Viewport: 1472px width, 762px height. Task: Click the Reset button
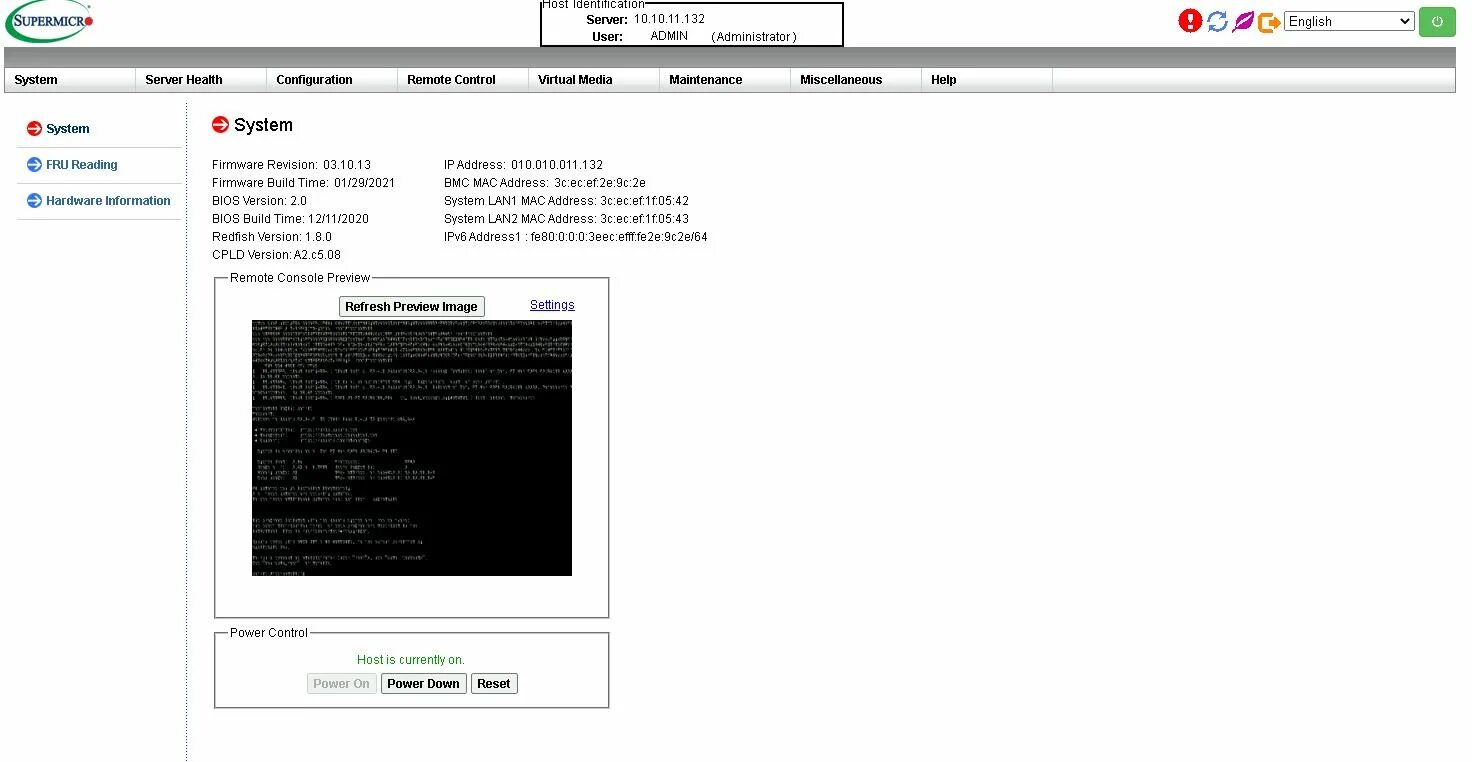tap(494, 684)
